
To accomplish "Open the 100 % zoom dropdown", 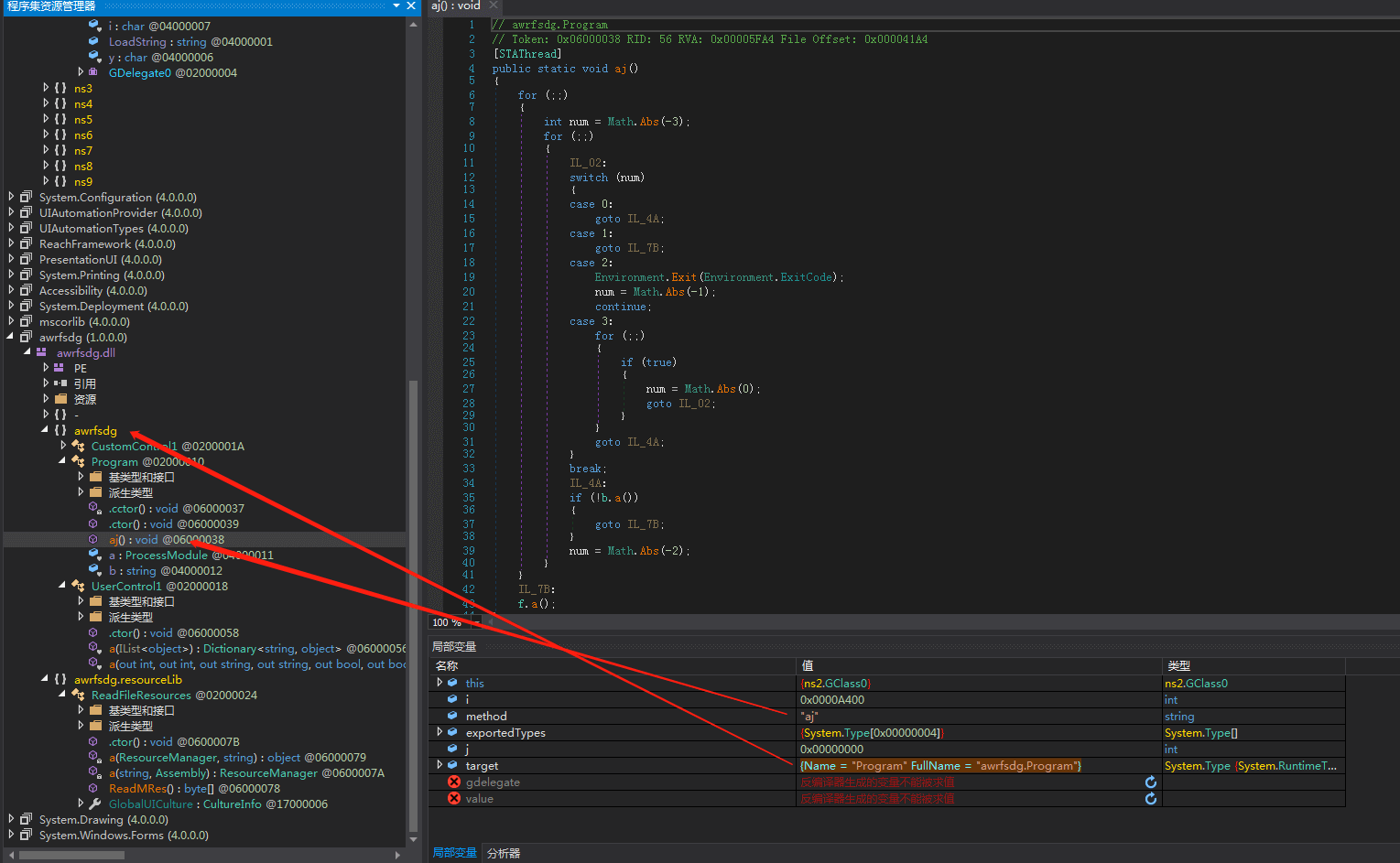I will point(475,622).
